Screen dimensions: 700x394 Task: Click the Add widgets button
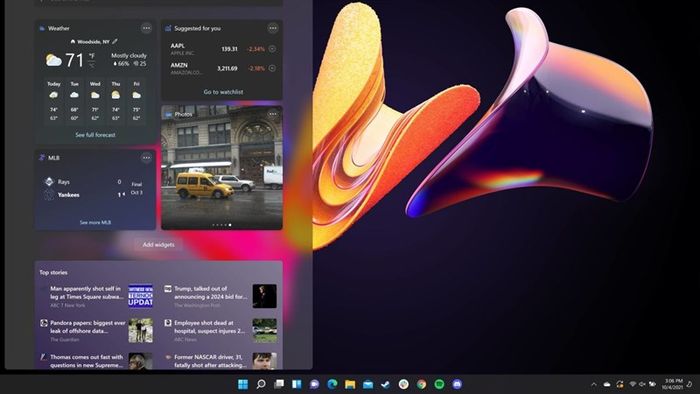pyautogui.click(x=158, y=245)
